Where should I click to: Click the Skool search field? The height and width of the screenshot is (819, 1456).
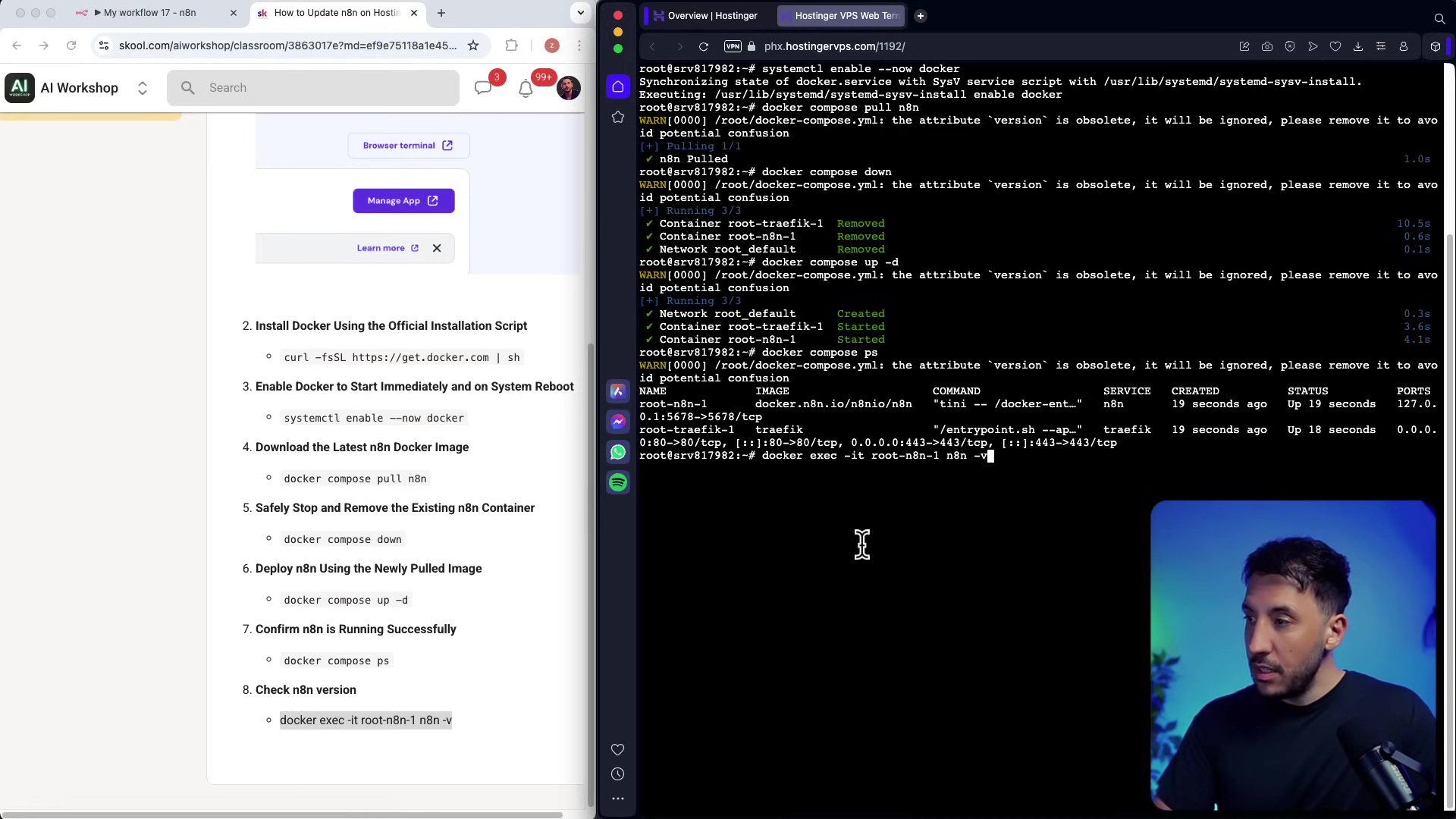coord(313,88)
